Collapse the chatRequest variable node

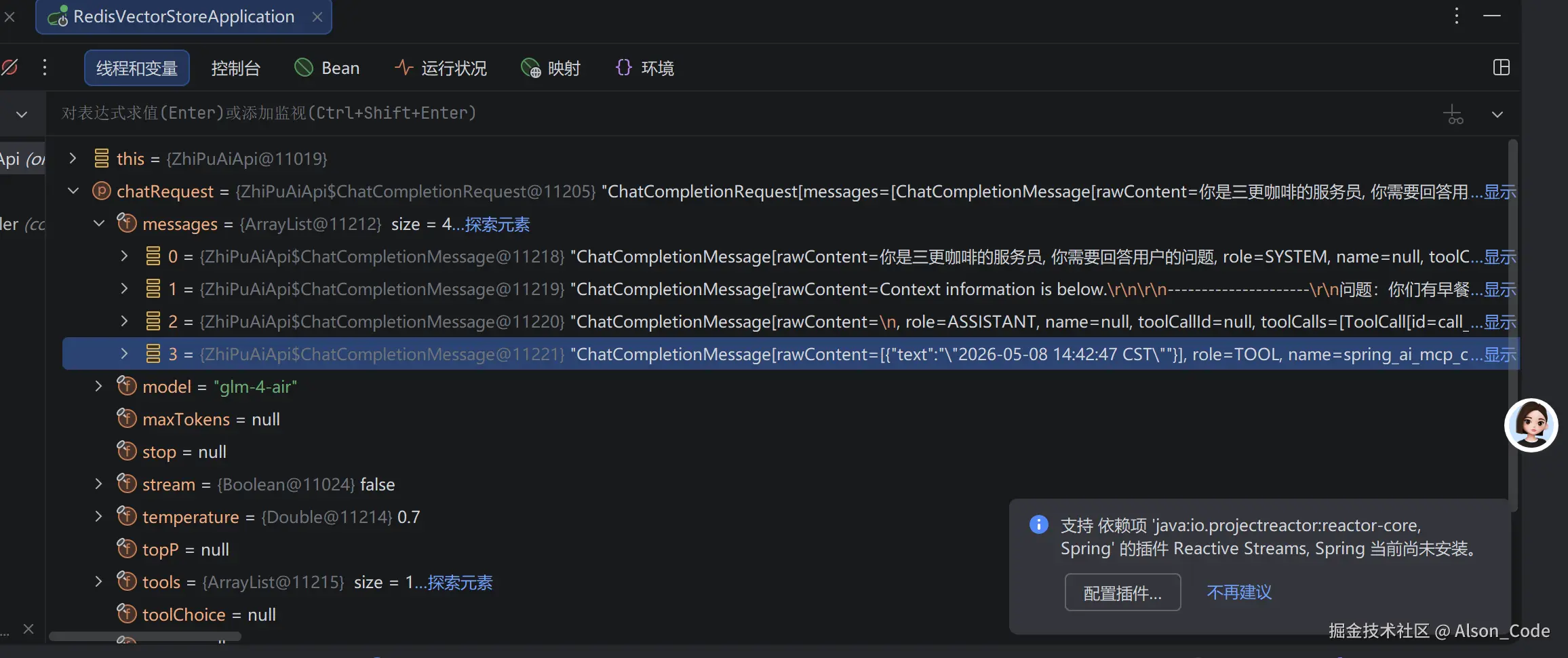[x=73, y=191]
